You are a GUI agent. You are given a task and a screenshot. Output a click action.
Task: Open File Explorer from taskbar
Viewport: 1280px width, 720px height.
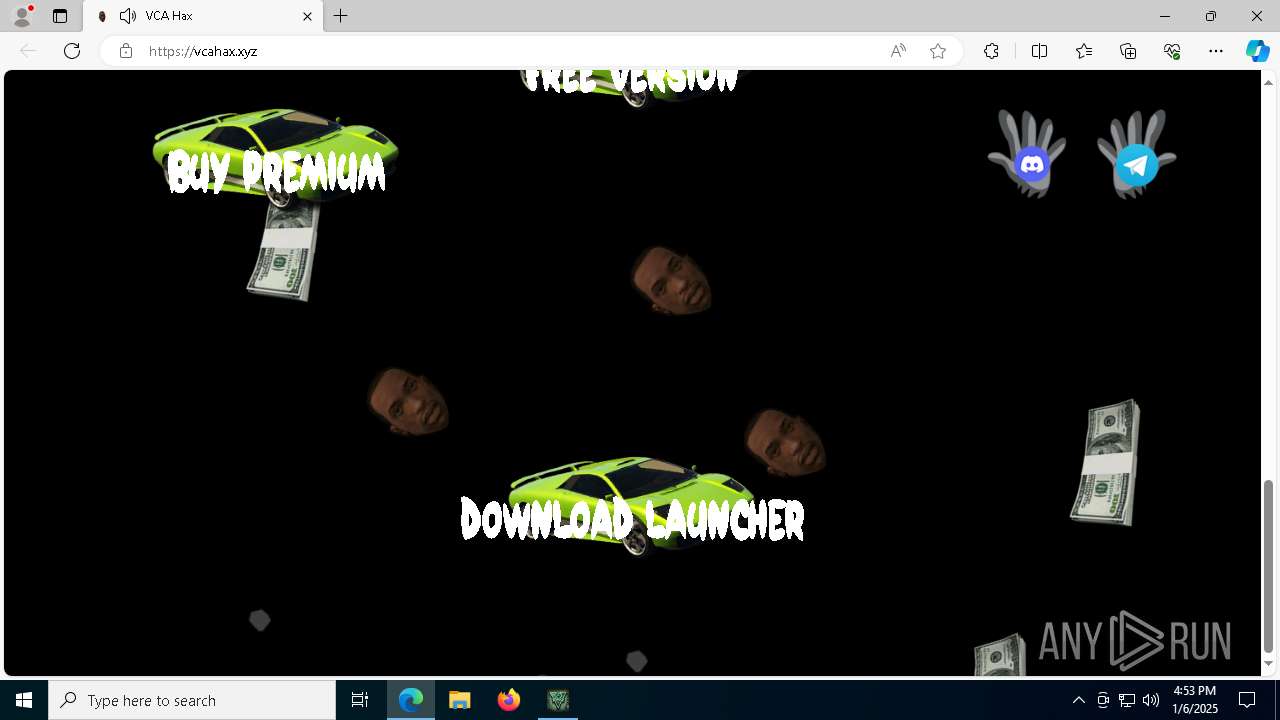[x=460, y=700]
